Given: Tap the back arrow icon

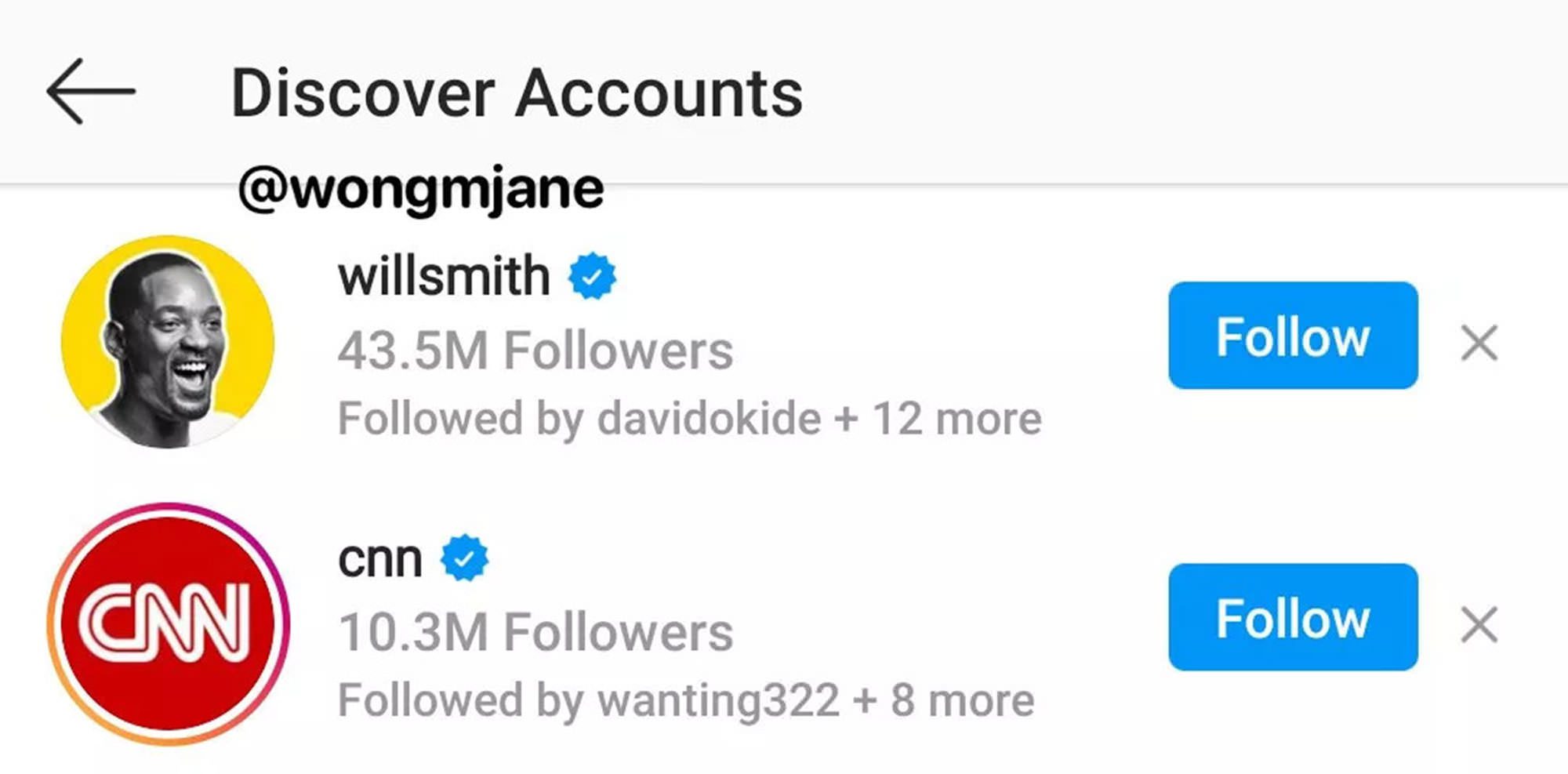Looking at the screenshot, I should click(91, 92).
